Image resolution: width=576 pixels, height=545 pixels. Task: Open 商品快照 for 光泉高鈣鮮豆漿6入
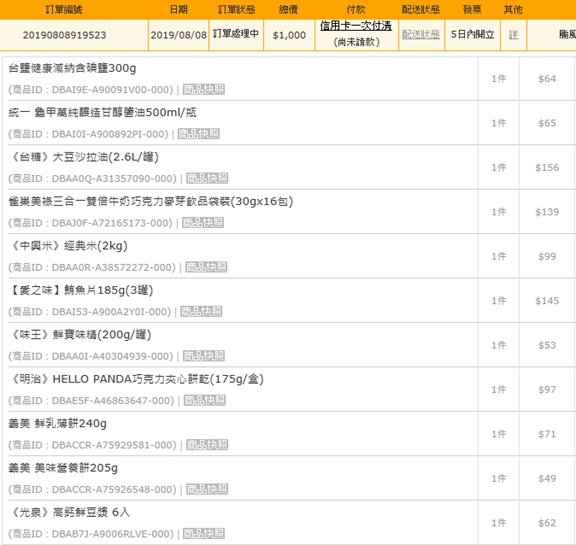pos(204,534)
